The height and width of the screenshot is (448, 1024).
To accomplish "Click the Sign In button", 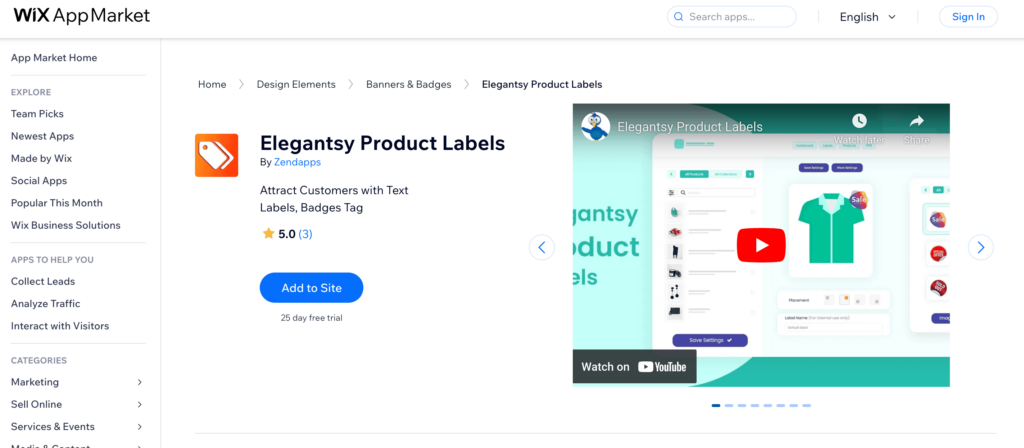I will [968, 17].
